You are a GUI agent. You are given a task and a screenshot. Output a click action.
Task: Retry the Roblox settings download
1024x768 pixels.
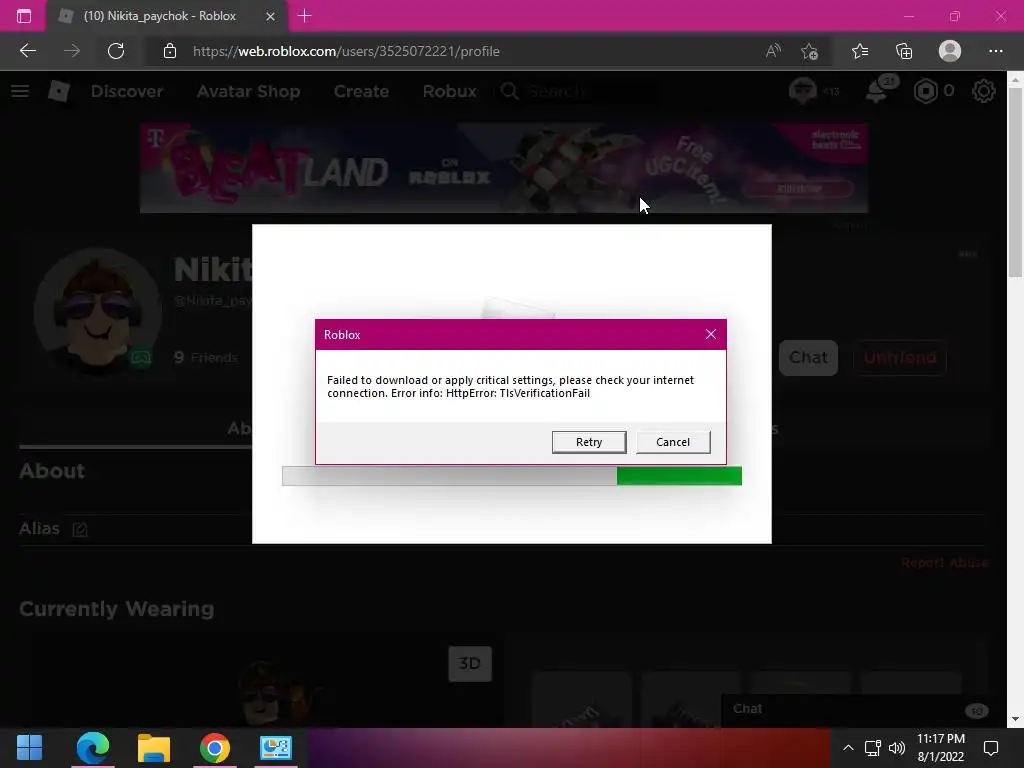588,442
